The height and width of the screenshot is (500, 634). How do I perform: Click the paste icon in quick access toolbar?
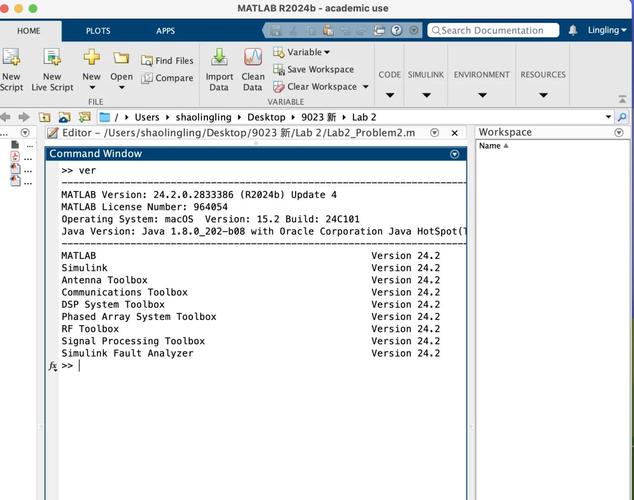328,30
